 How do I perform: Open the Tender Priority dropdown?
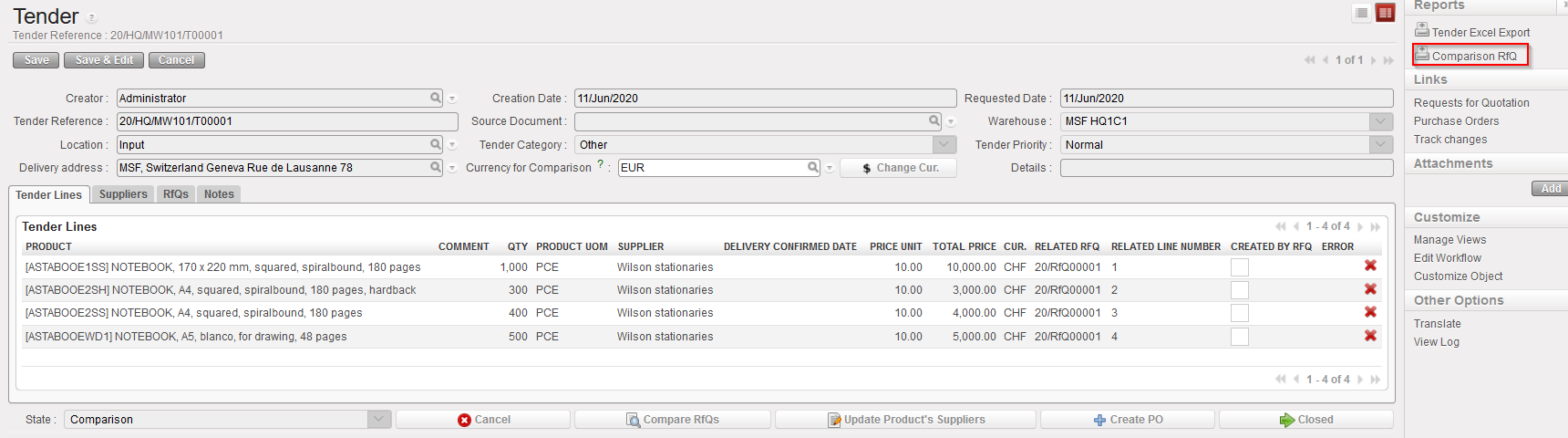click(x=1380, y=145)
